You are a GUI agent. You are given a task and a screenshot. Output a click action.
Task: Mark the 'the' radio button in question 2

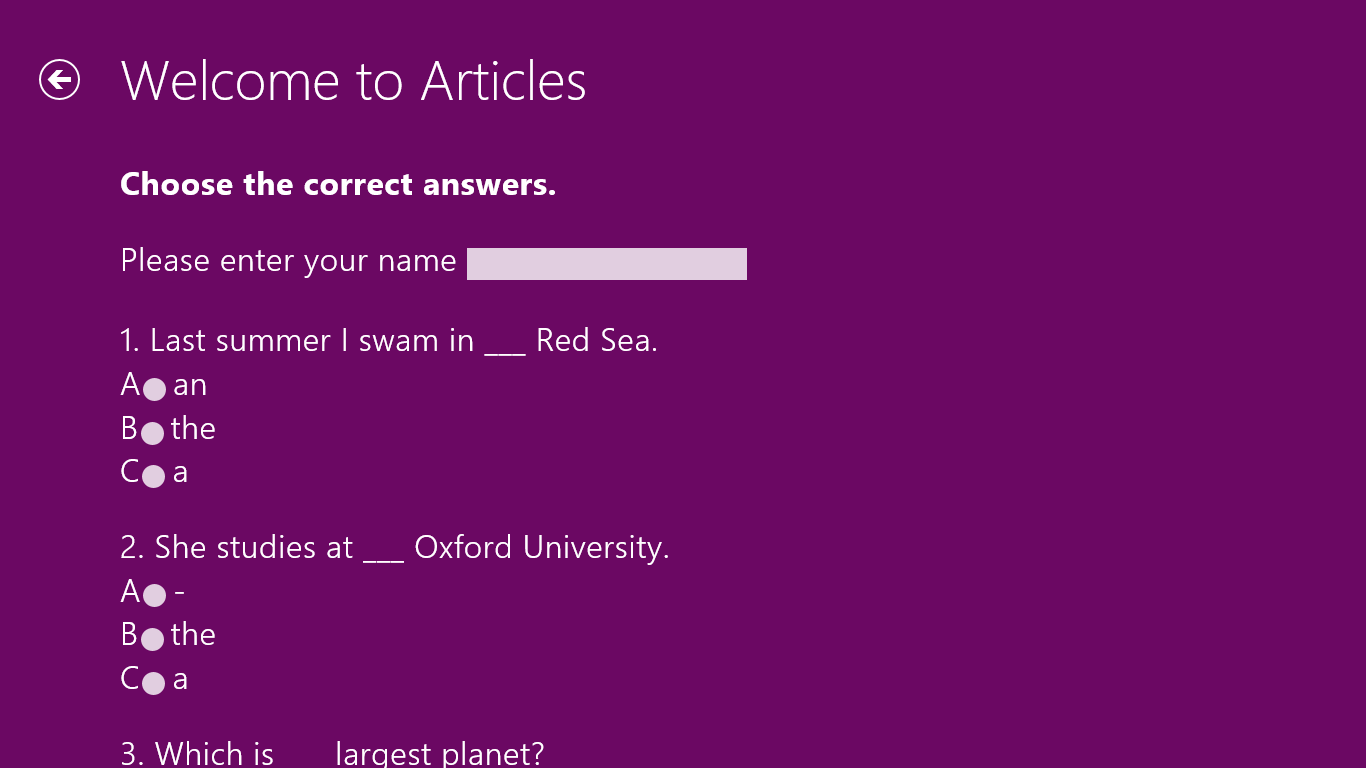pyautogui.click(x=152, y=639)
